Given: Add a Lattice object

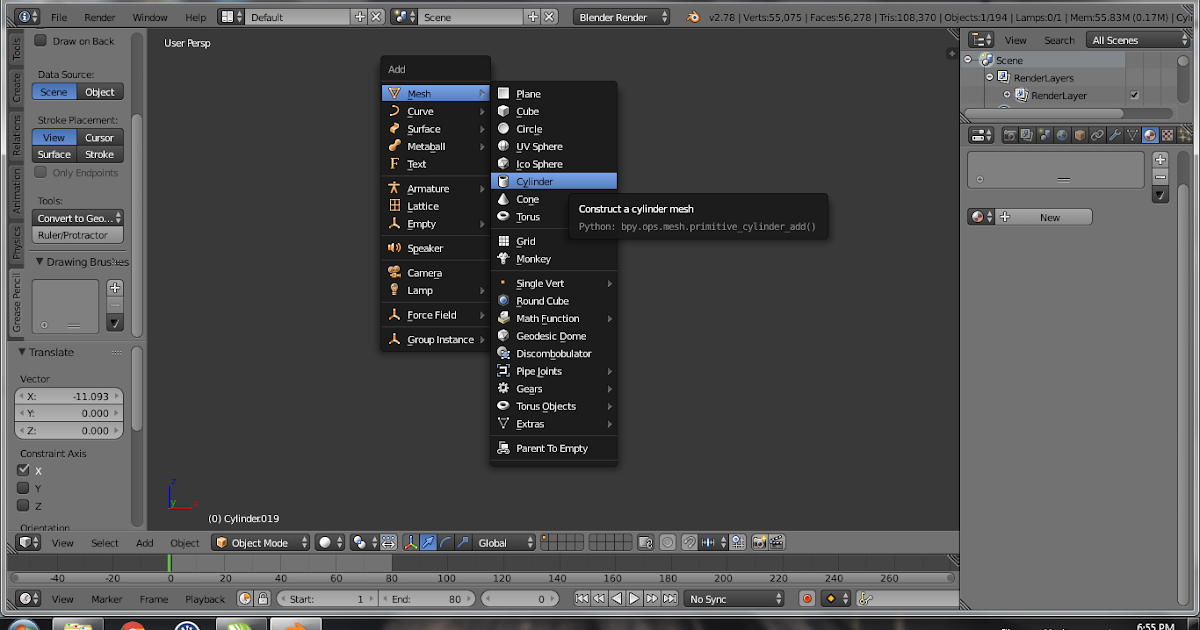Looking at the screenshot, I should pyautogui.click(x=435, y=206).
